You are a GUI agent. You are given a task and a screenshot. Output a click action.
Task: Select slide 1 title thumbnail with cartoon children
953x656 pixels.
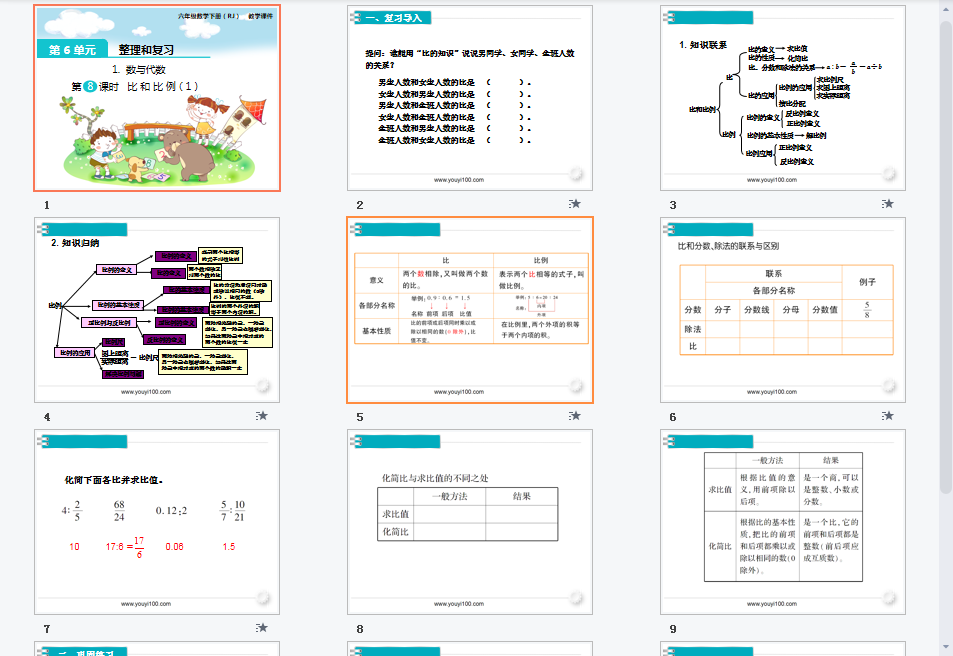(x=157, y=98)
